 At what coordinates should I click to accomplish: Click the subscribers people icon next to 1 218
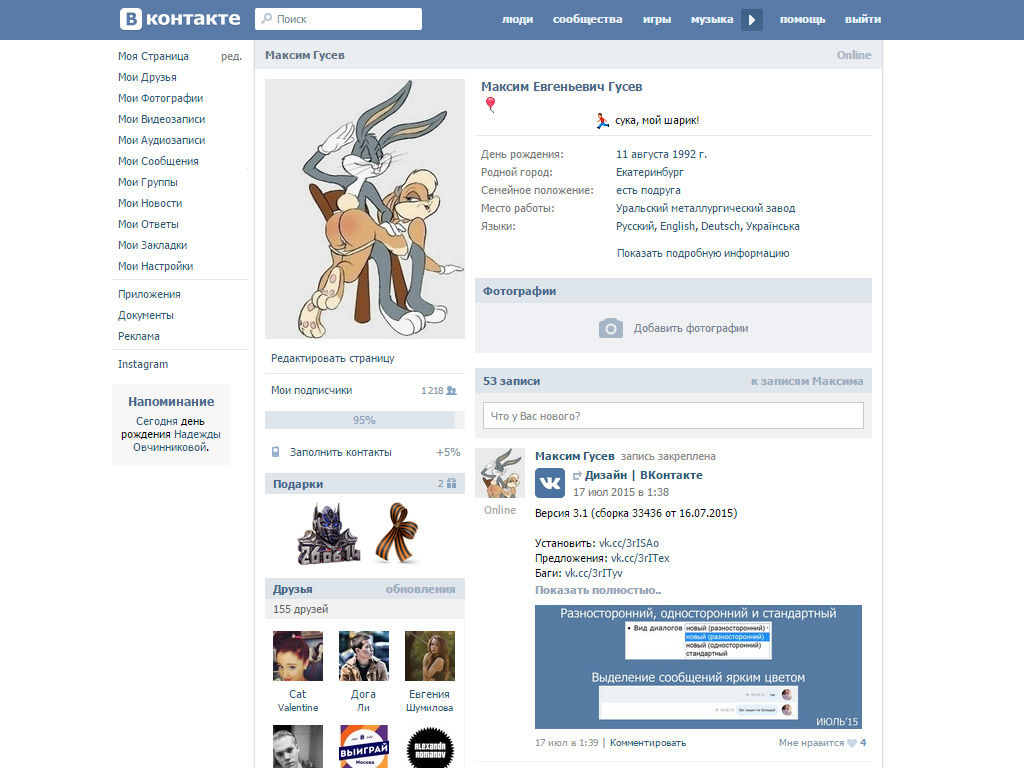point(451,391)
